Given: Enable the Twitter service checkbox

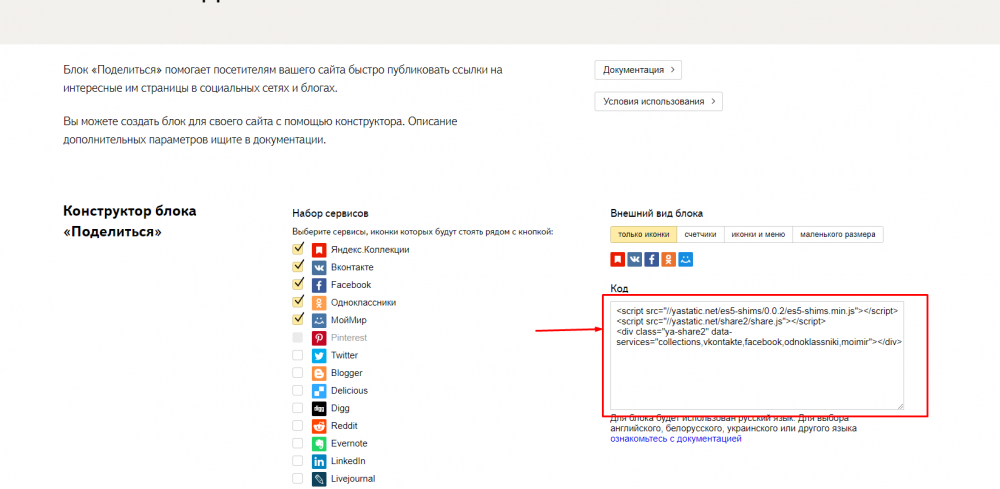Looking at the screenshot, I should pyautogui.click(x=298, y=355).
